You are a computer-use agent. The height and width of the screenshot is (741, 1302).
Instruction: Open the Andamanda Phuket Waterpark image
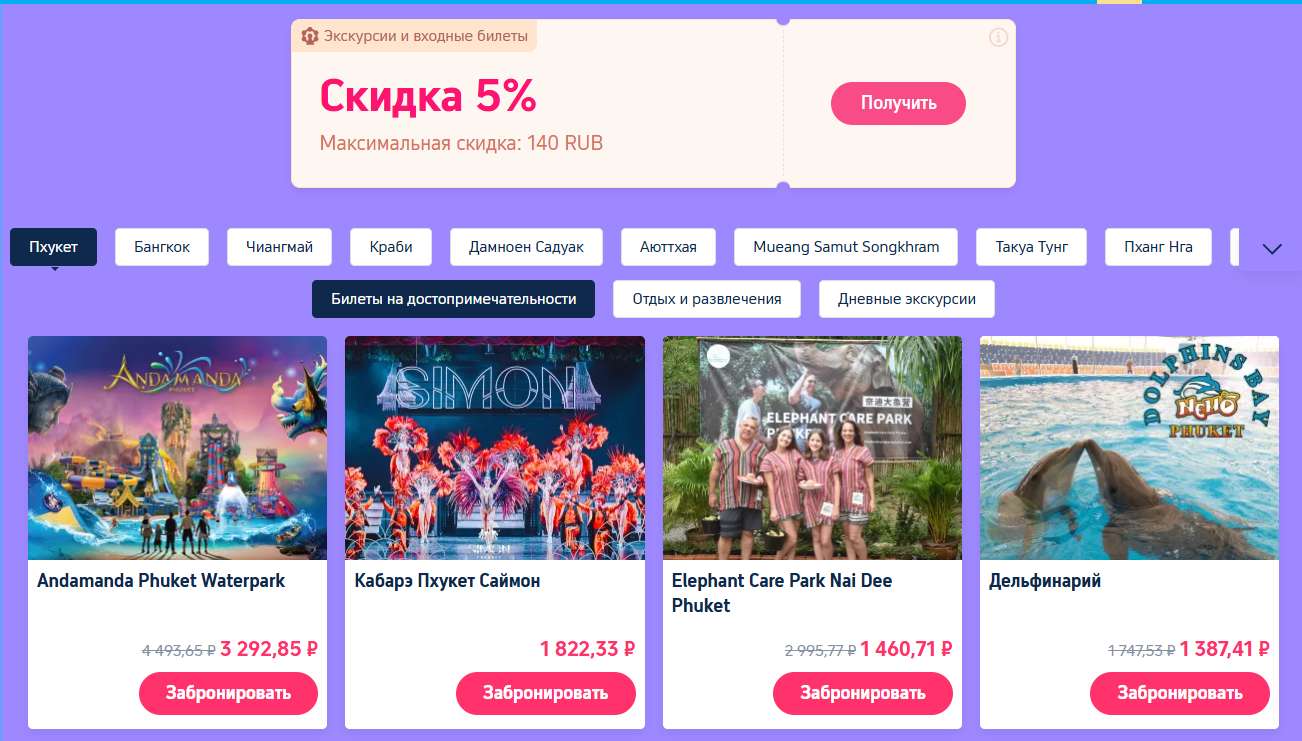click(177, 448)
